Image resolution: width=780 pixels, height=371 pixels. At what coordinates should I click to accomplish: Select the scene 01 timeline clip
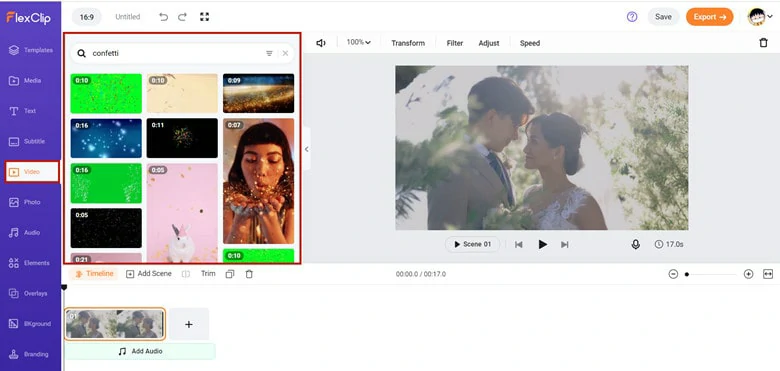(x=115, y=324)
